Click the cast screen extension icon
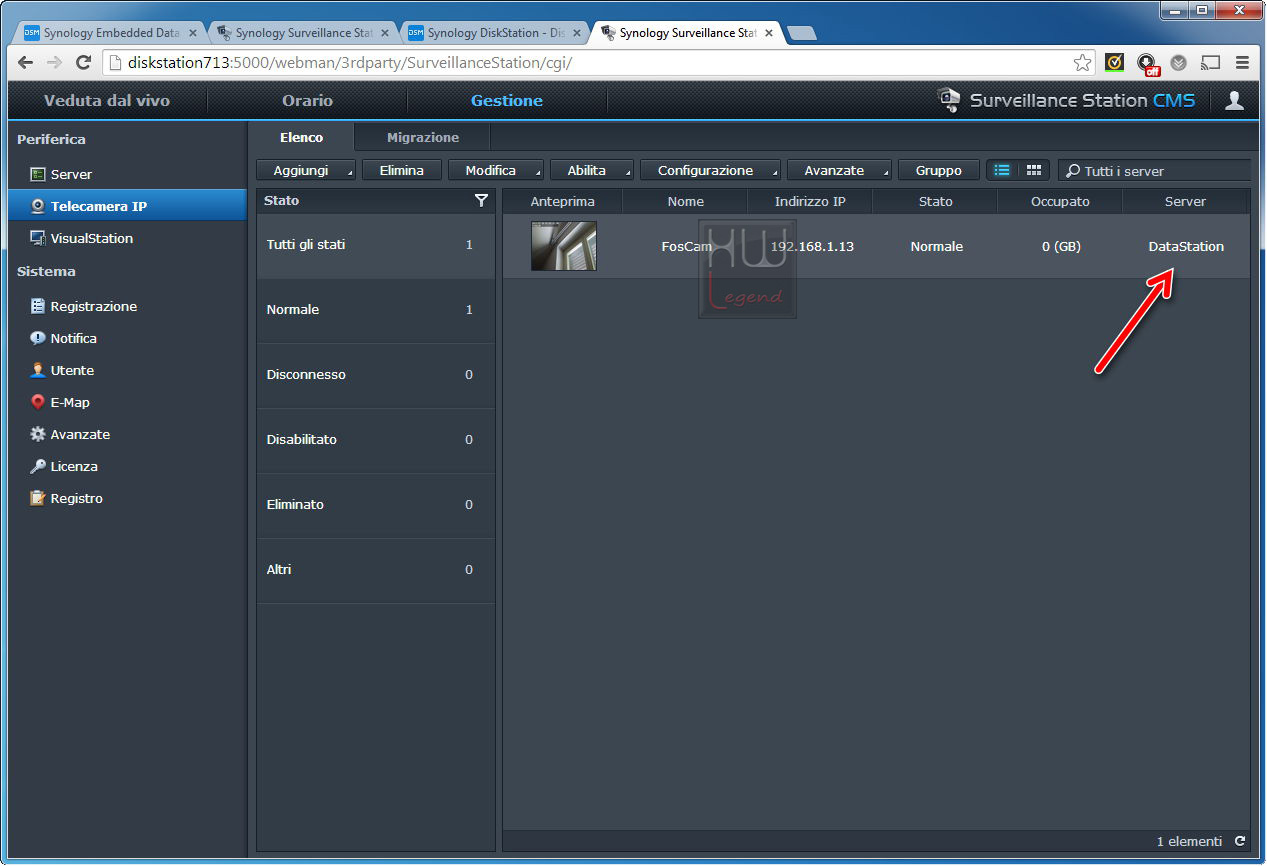 click(1211, 63)
